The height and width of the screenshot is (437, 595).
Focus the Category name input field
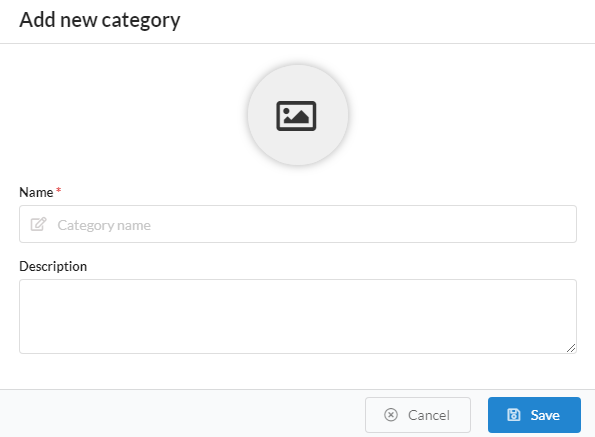click(x=298, y=224)
